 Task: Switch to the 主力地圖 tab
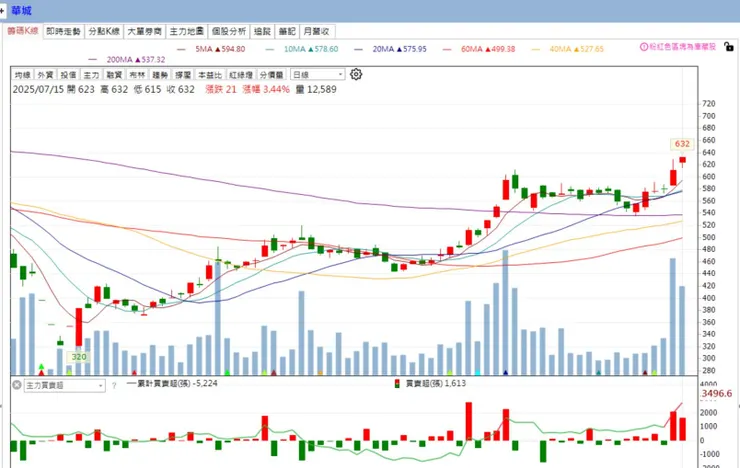pyautogui.click(x=186, y=31)
